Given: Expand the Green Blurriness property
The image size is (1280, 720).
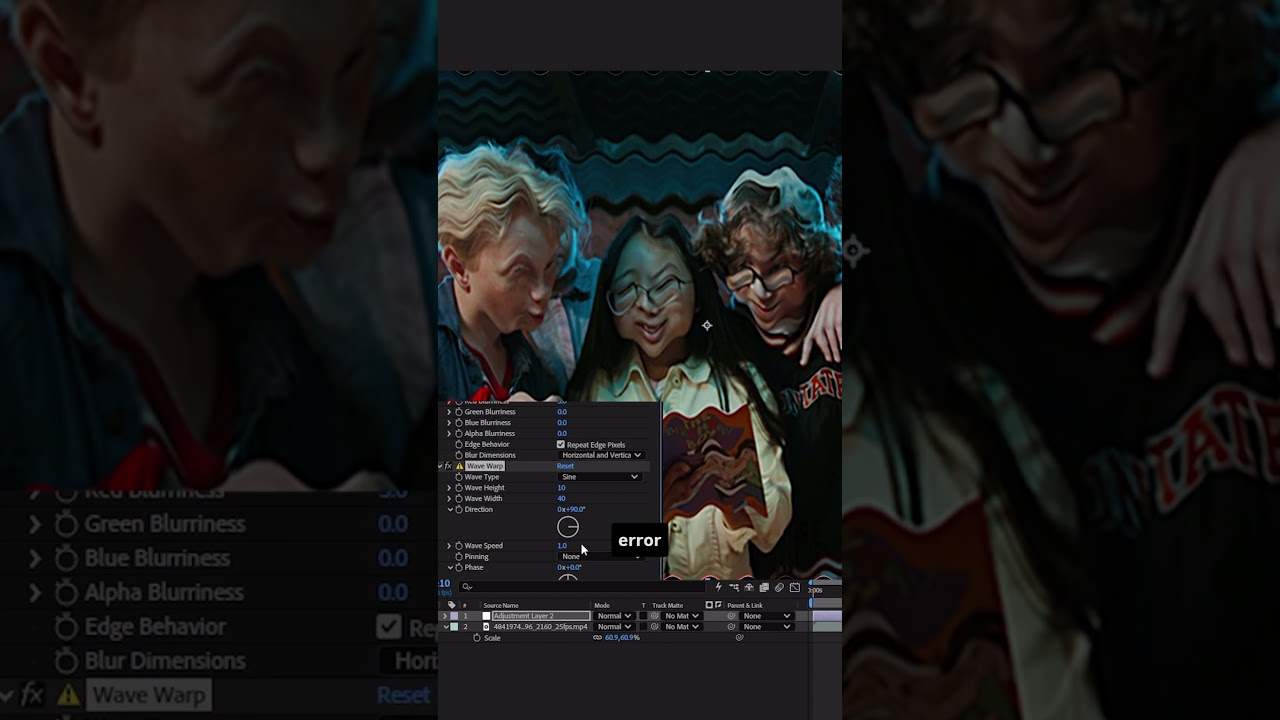Looking at the screenshot, I should 449,412.
